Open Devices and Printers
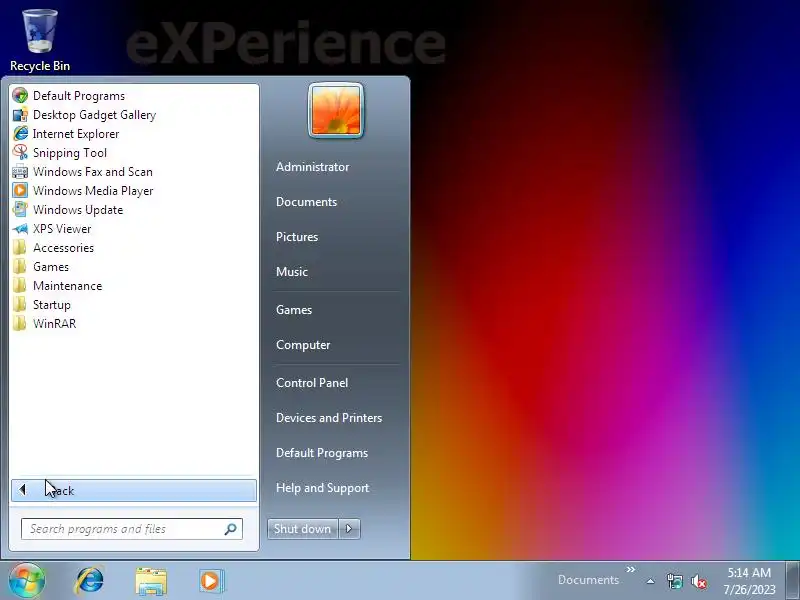Image resolution: width=800 pixels, height=600 pixels. (329, 418)
